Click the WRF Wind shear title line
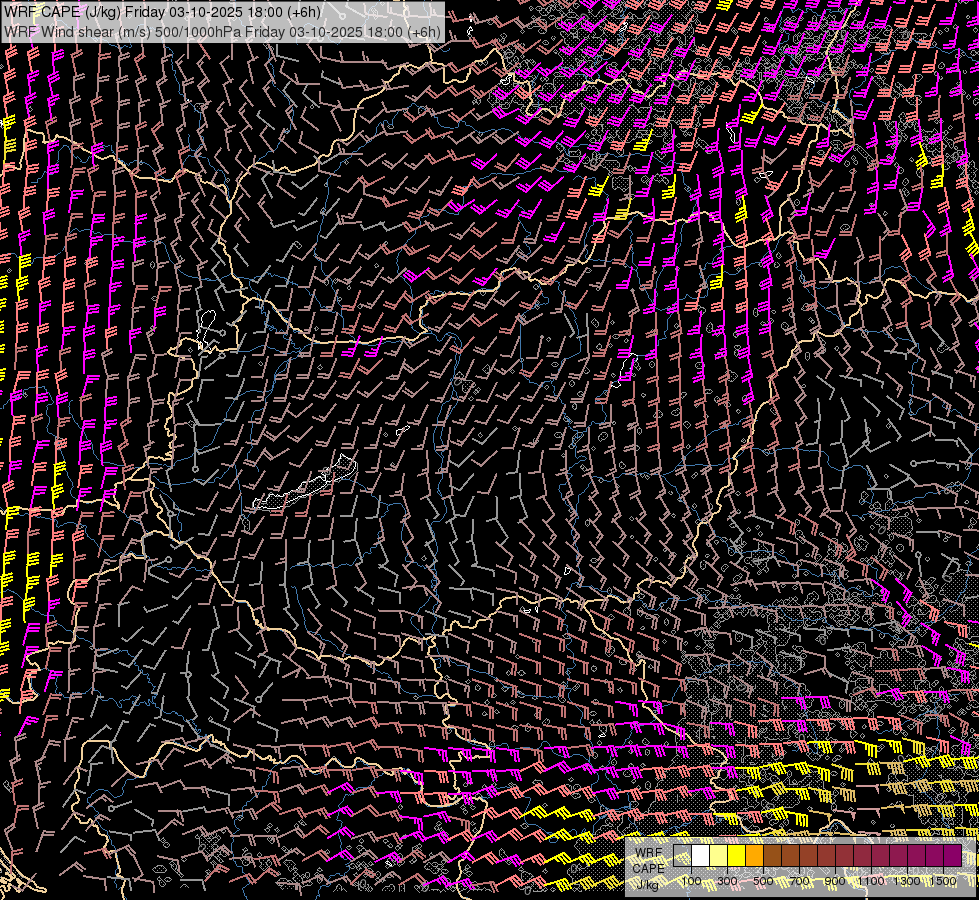The width and height of the screenshot is (979, 900). click(222, 31)
